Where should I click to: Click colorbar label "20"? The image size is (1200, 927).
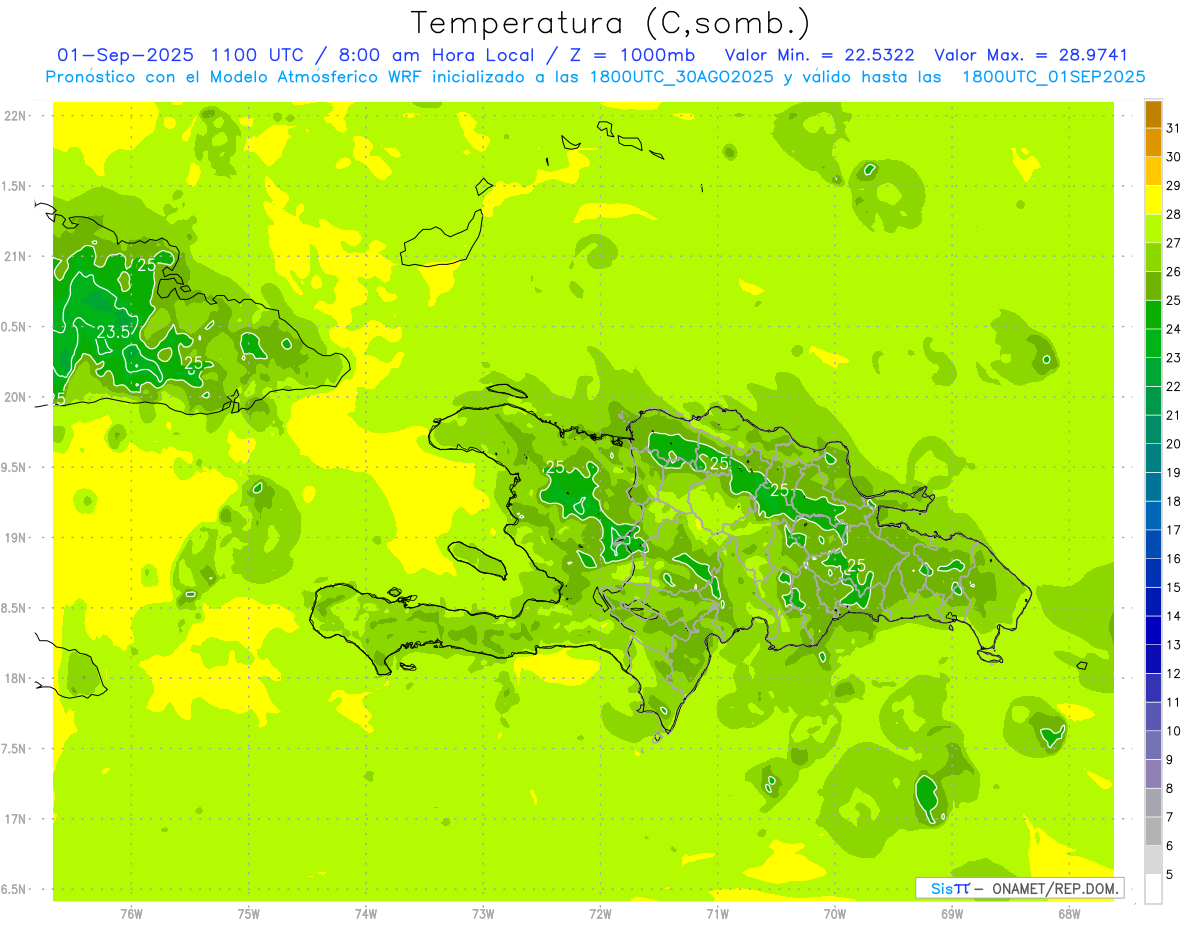point(1174,444)
